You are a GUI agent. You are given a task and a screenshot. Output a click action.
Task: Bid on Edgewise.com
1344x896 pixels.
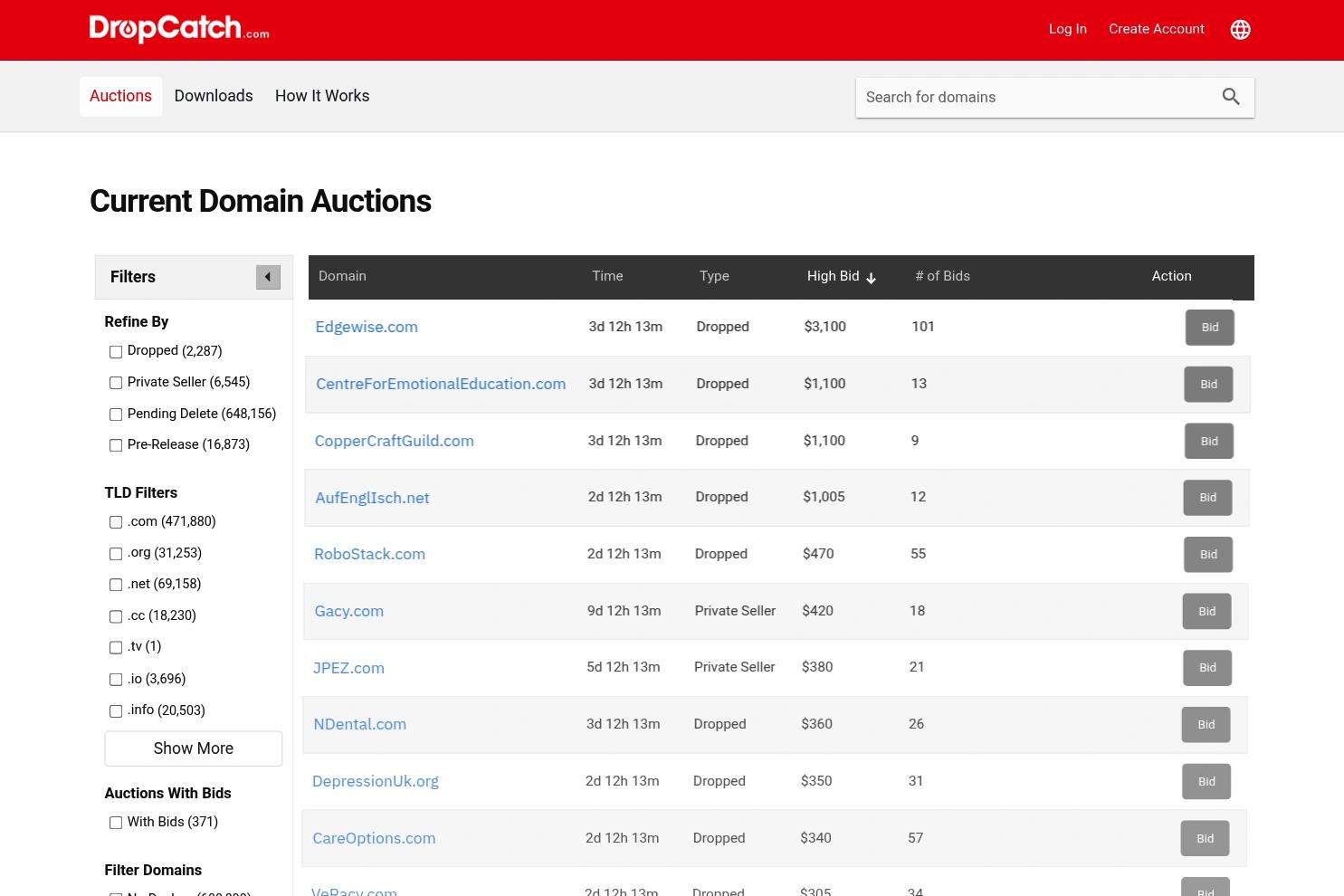point(1210,328)
